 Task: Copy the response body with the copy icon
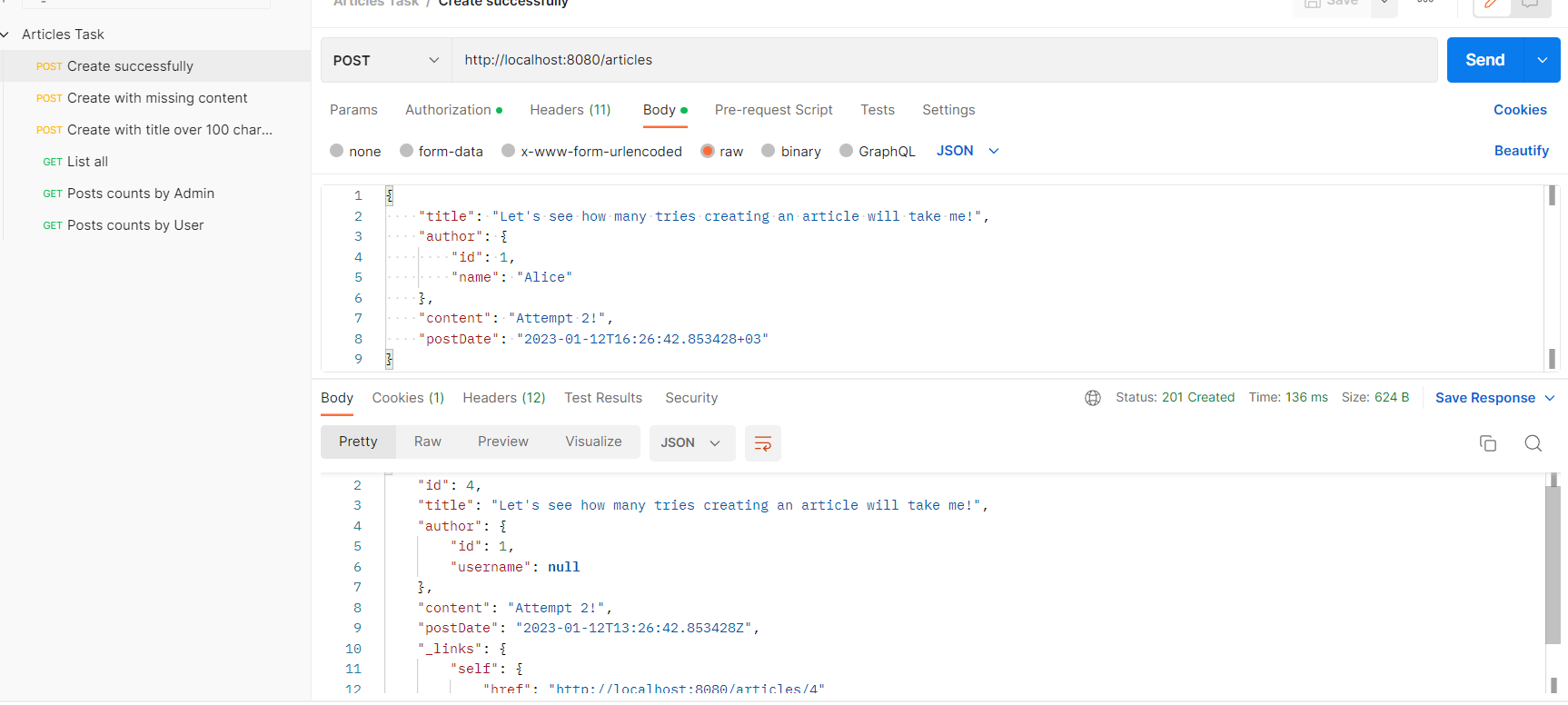pyautogui.click(x=1488, y=443)
